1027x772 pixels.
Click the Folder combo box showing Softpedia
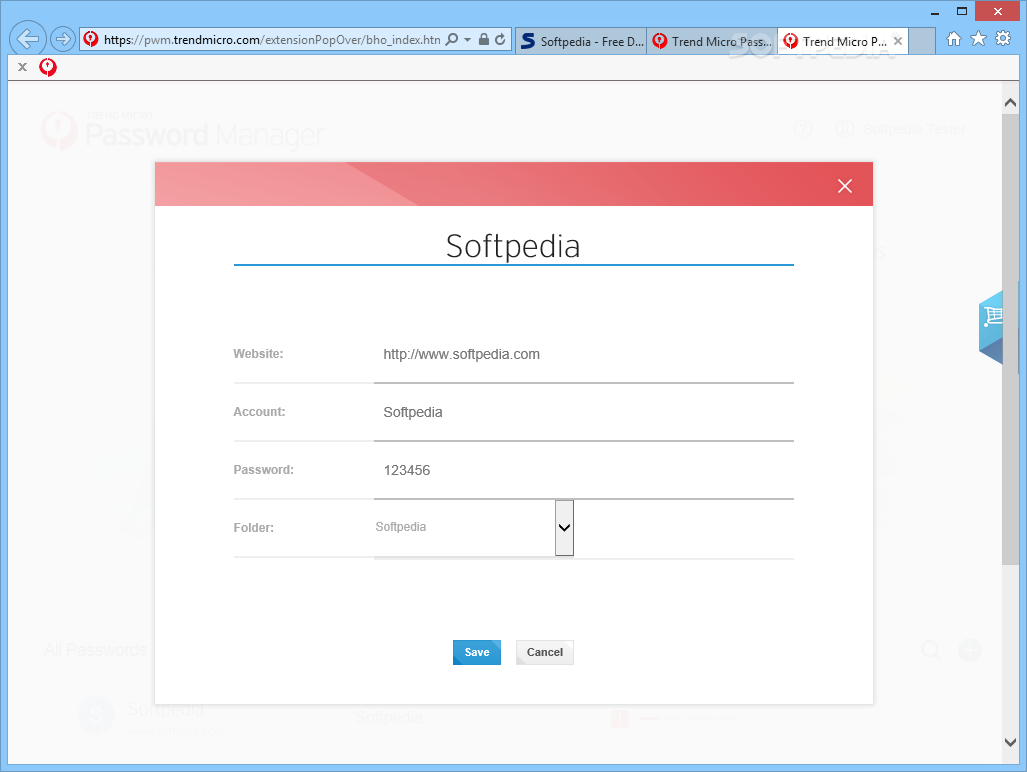click(474, 528)
